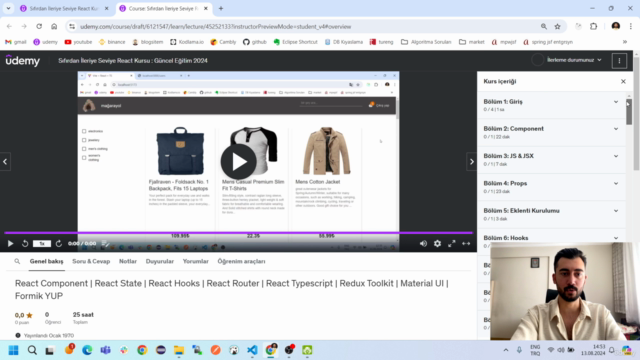Open the Kodlama.io bookmark

coord(187,42)
